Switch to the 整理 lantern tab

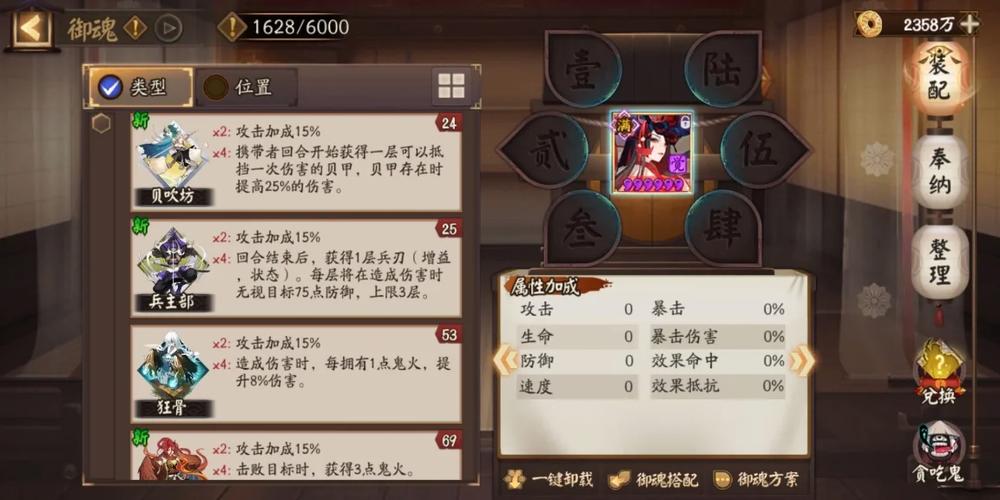(x=939, y=262)
